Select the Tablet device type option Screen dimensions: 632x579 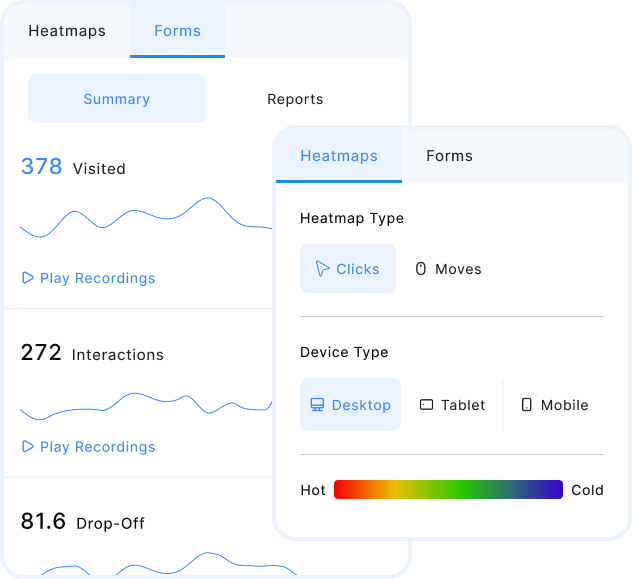coord(452,405)
